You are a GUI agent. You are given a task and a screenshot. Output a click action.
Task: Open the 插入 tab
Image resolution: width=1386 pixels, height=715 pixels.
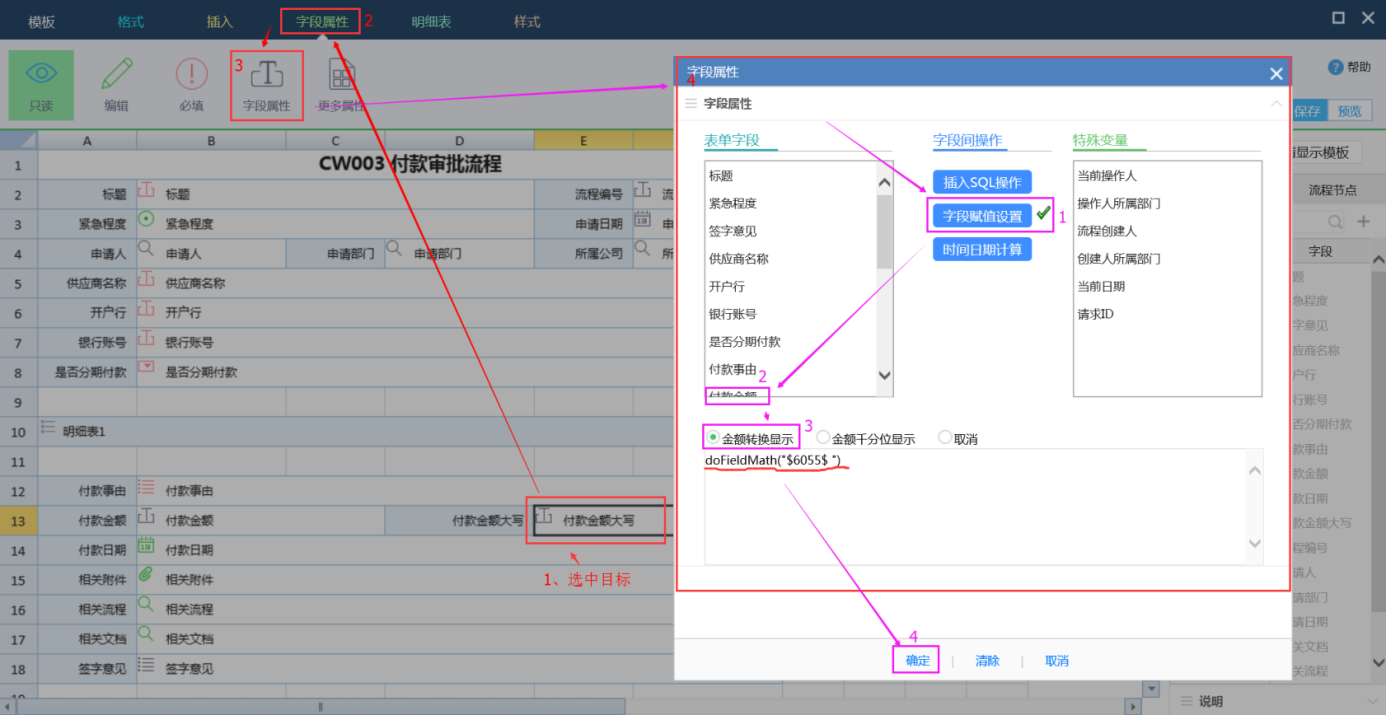(x=219, y=21)
